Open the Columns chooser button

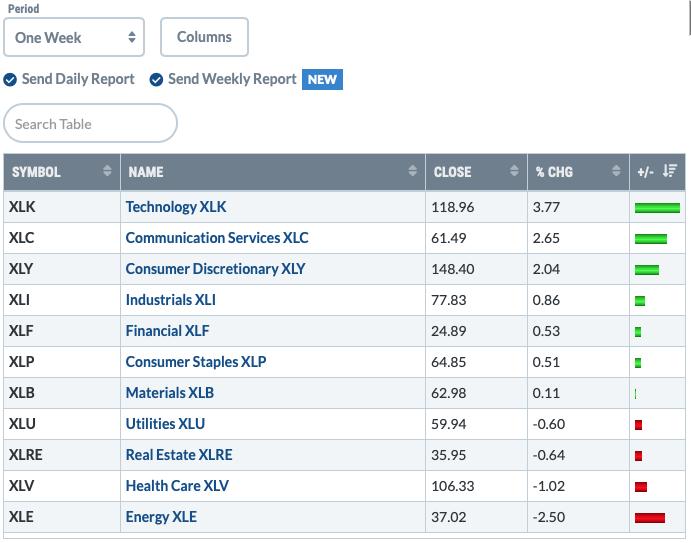click(x=204, y=37)
